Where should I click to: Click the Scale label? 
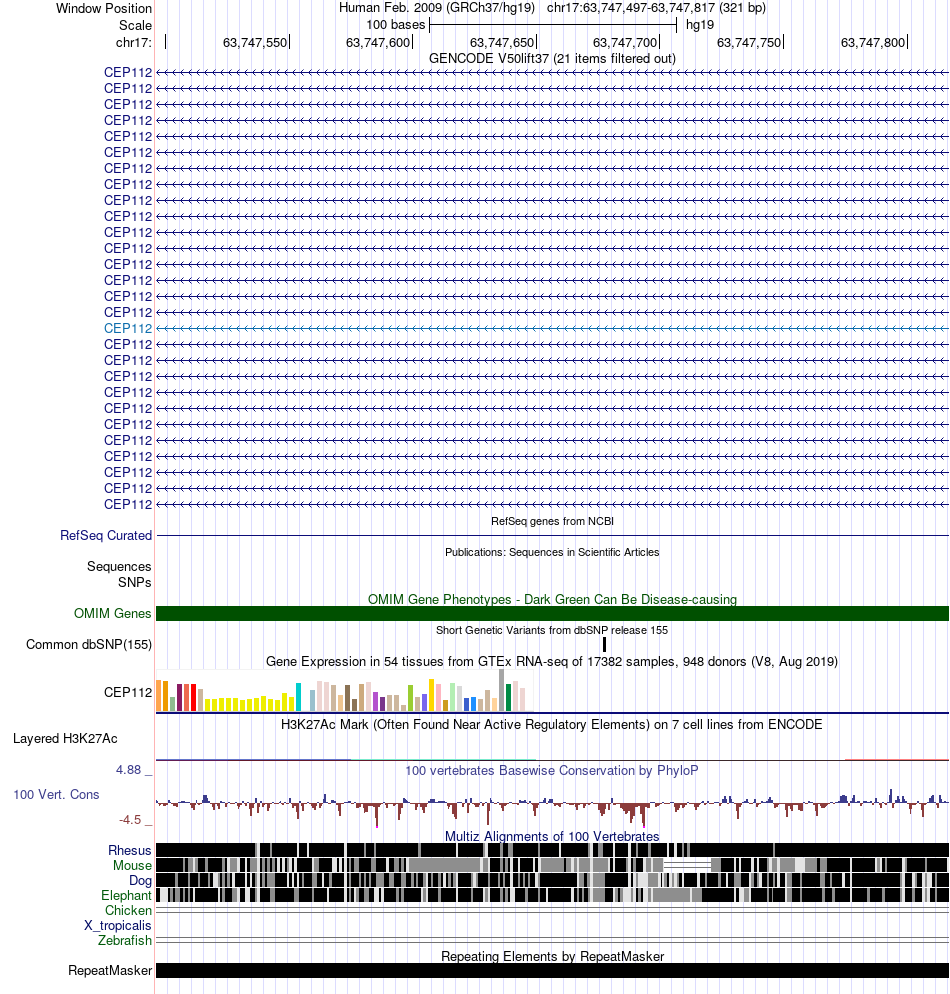coord(136,25)
